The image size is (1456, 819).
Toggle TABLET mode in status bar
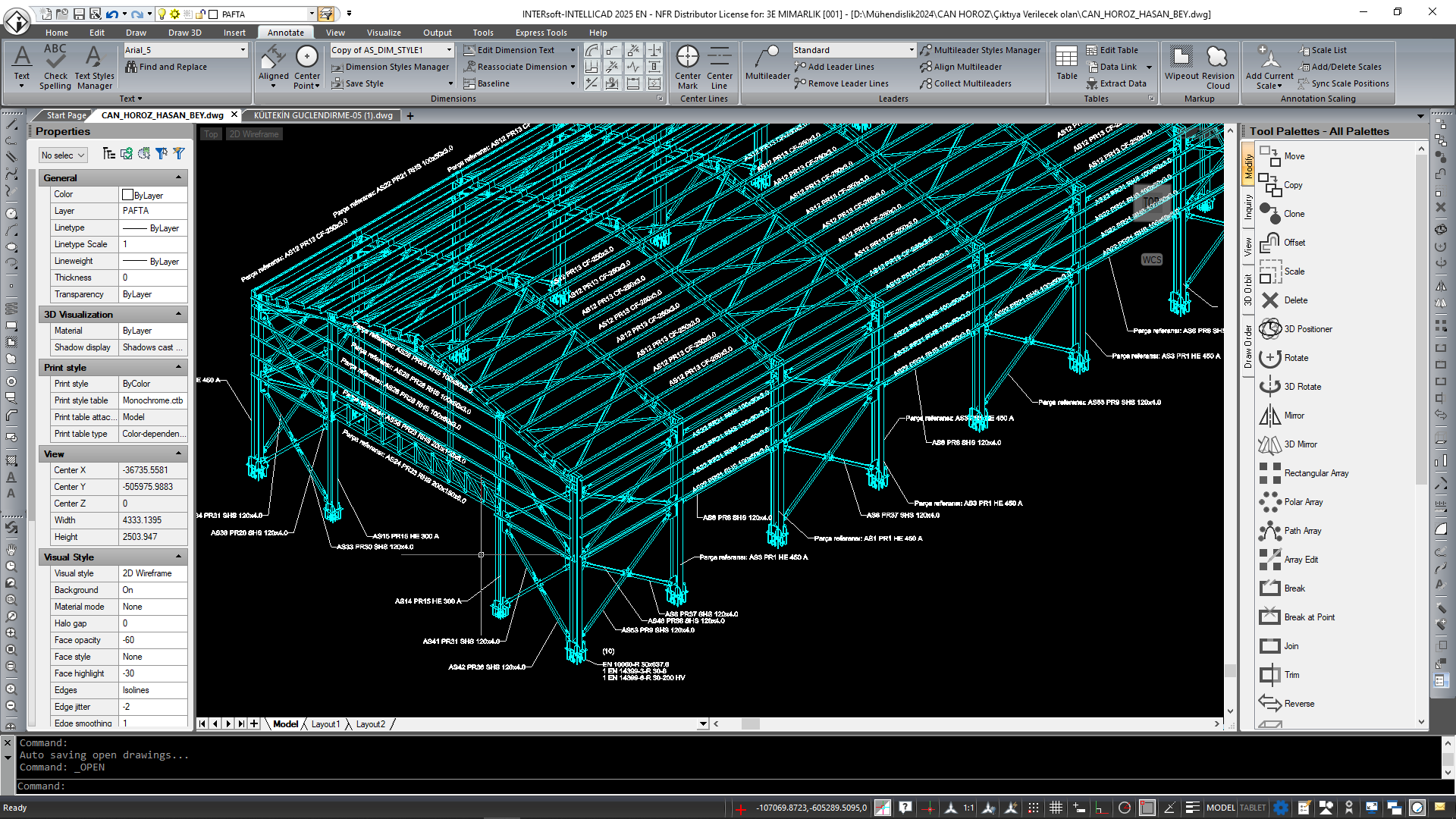point(1253,808)
